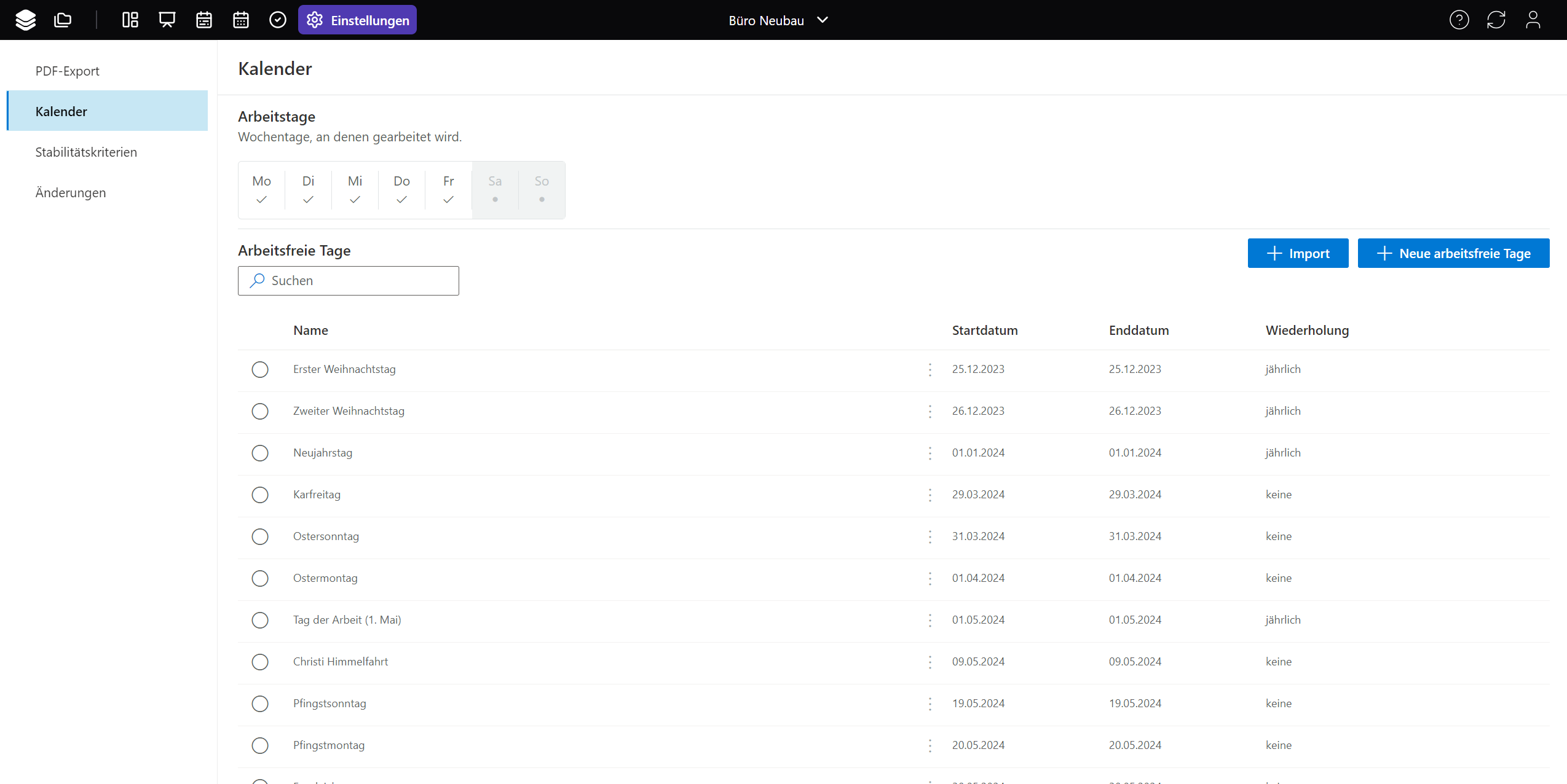The width and height of the screenshot is (1567, 784).
Task: Click the layers logo icon
Action: [x=25, y=20]
